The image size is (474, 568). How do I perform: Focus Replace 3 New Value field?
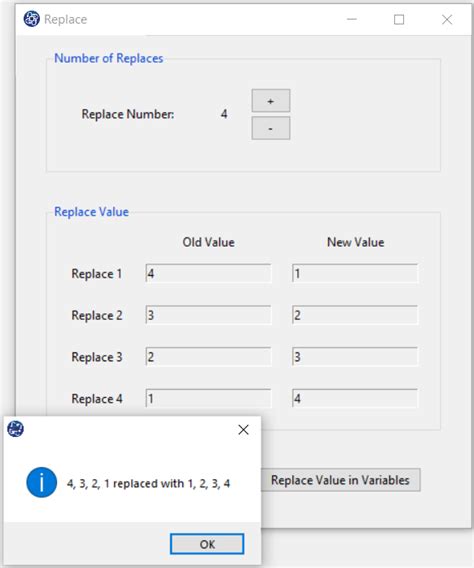click(x=355, y=357)
